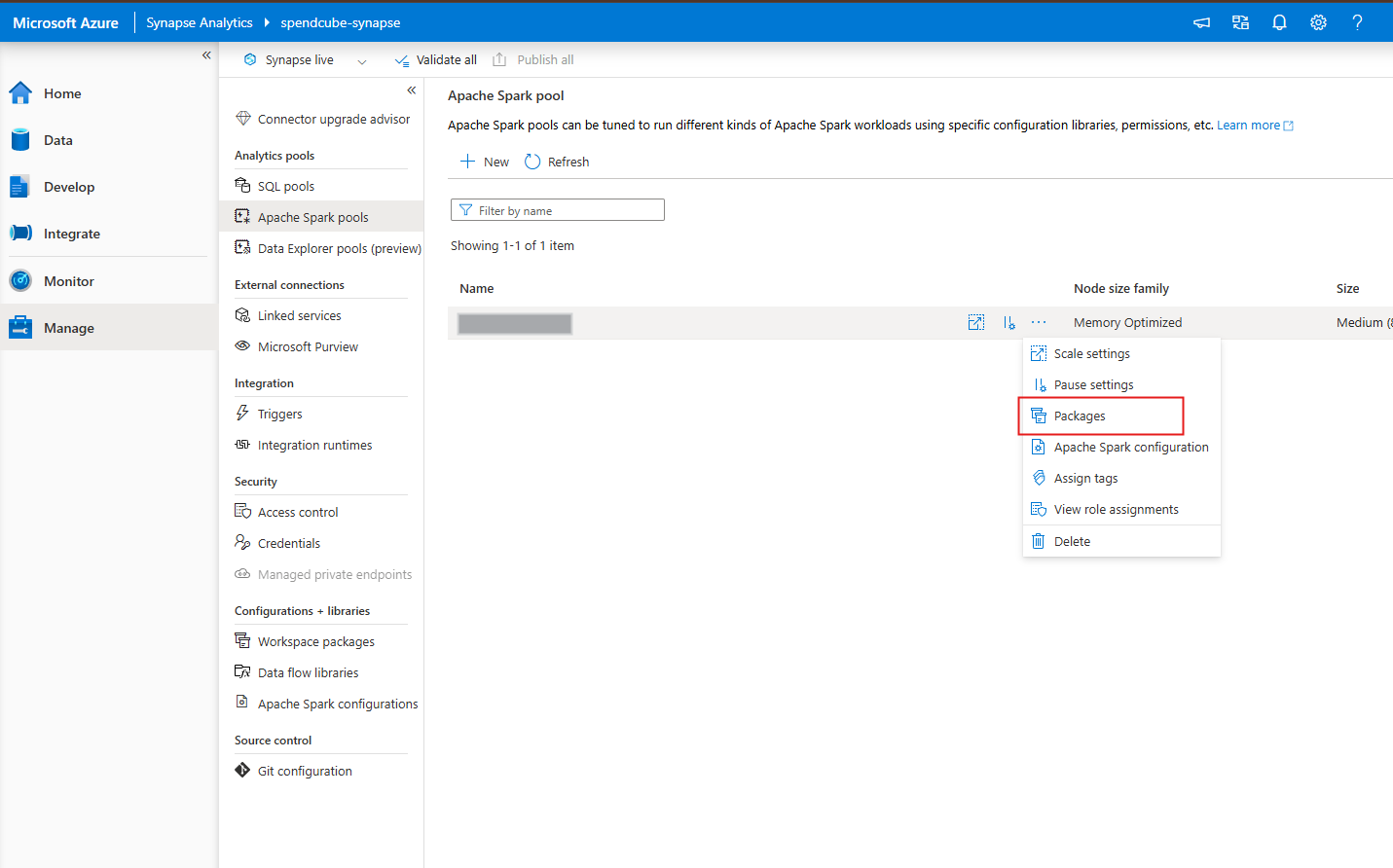Click the notifications bell icon
The image size is (1393, 868).
click(x=1279, y=22)
